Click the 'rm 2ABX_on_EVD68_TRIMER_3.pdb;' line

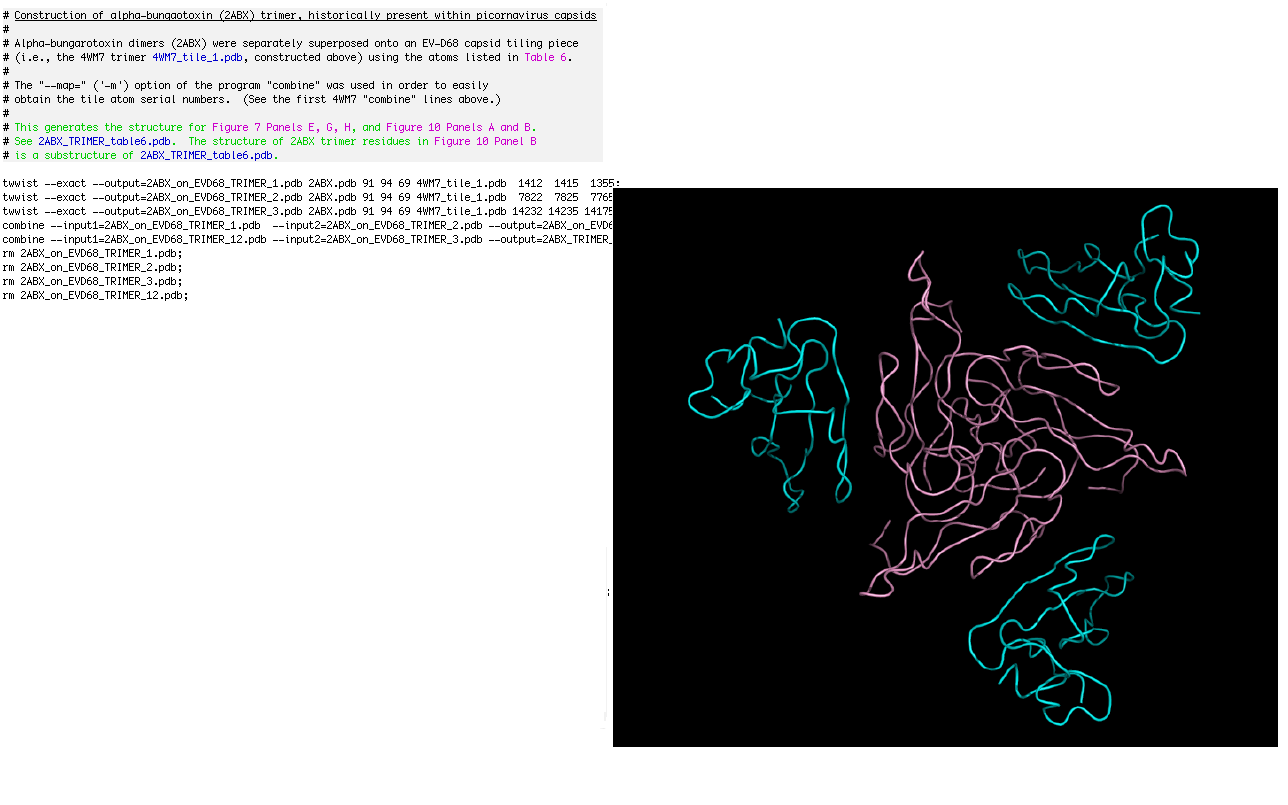pyautogui.click(x=92, y=281)
